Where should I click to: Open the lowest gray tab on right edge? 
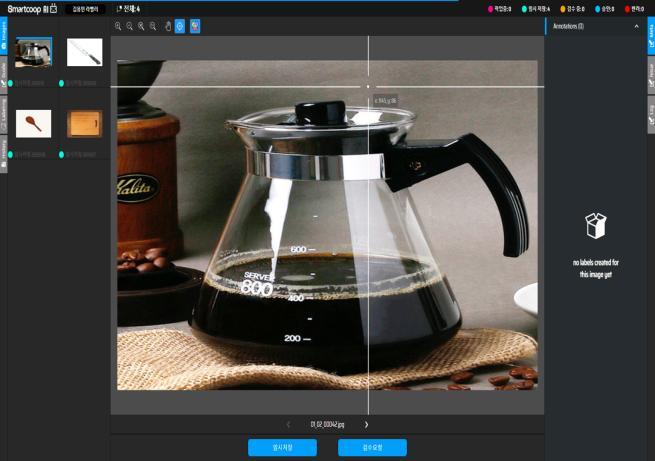click(651, 114)
